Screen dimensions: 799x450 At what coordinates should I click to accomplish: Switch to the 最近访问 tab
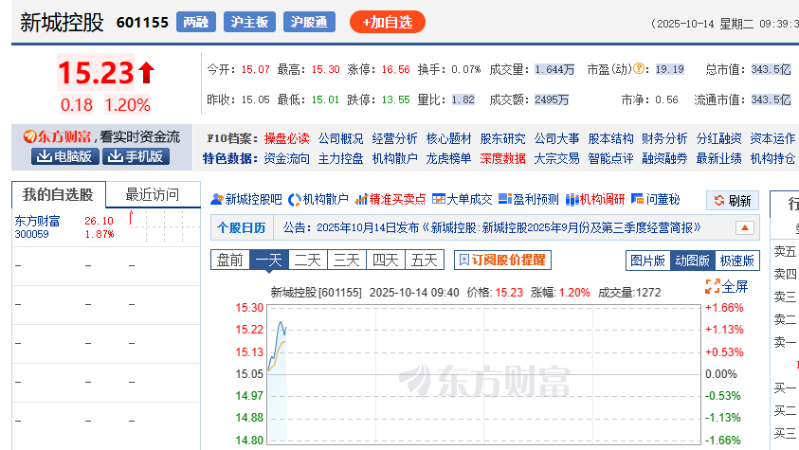tap(151, 194)
